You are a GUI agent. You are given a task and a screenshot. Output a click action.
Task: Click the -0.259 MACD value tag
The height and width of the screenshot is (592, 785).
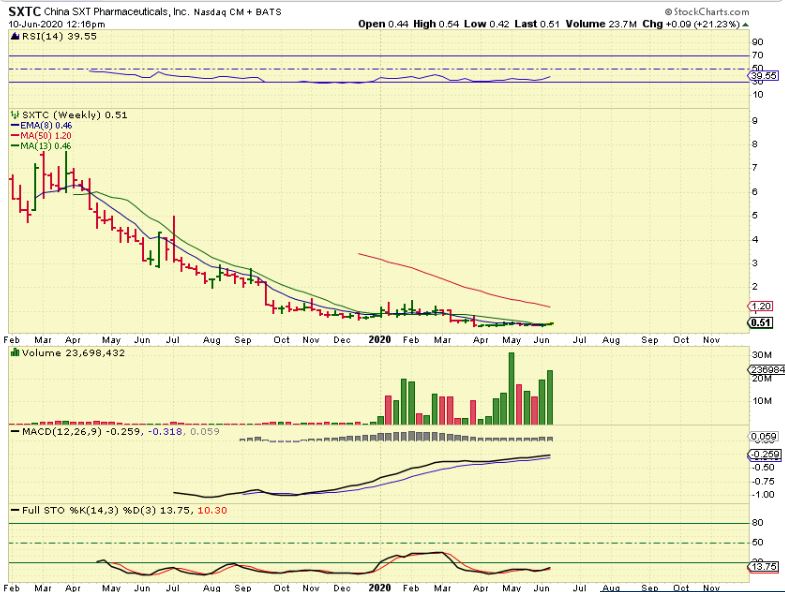(765, 455)
